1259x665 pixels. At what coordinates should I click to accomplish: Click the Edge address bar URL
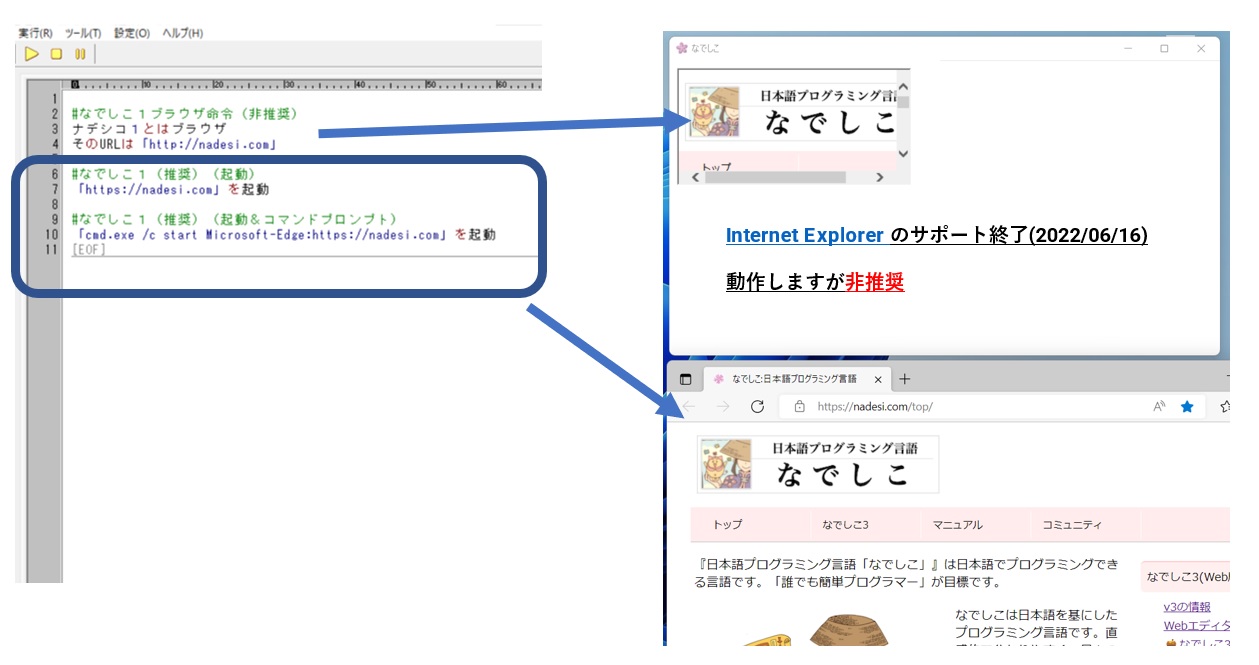[875, 407]
